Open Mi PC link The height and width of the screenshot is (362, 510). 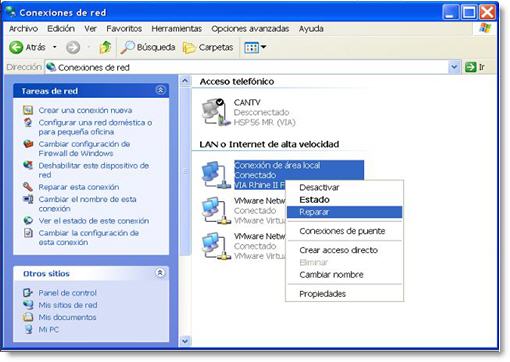pos(48,329)
